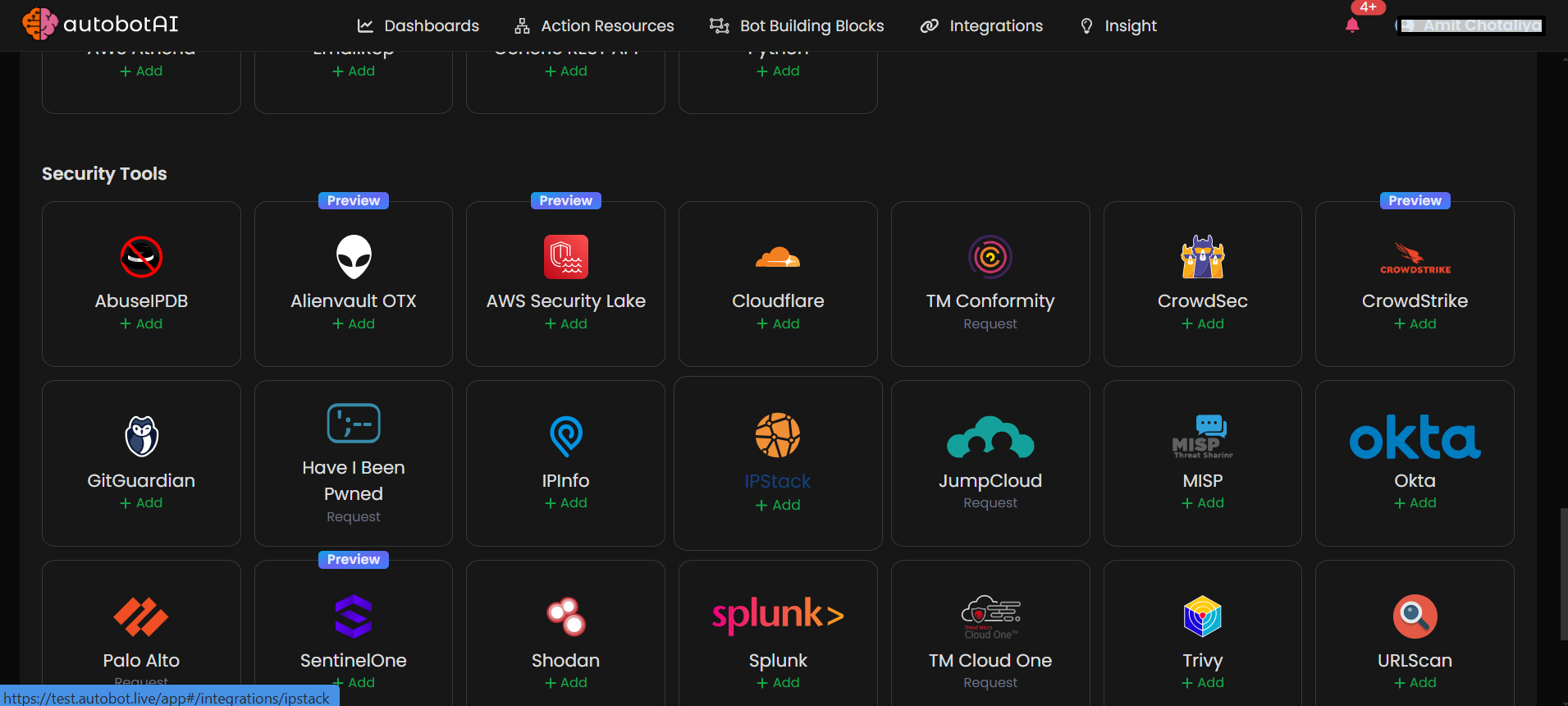Open the AWS Security Lake icon
1568x706 pixels.
[565, 257]
